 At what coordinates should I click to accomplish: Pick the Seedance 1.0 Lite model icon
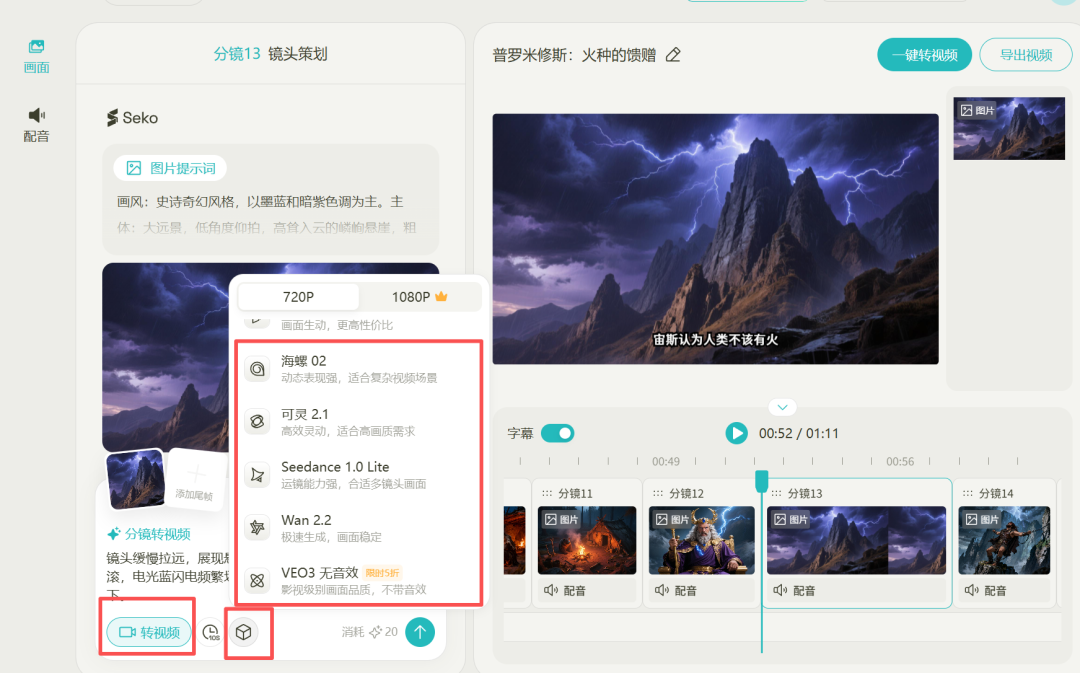(256, 474)
